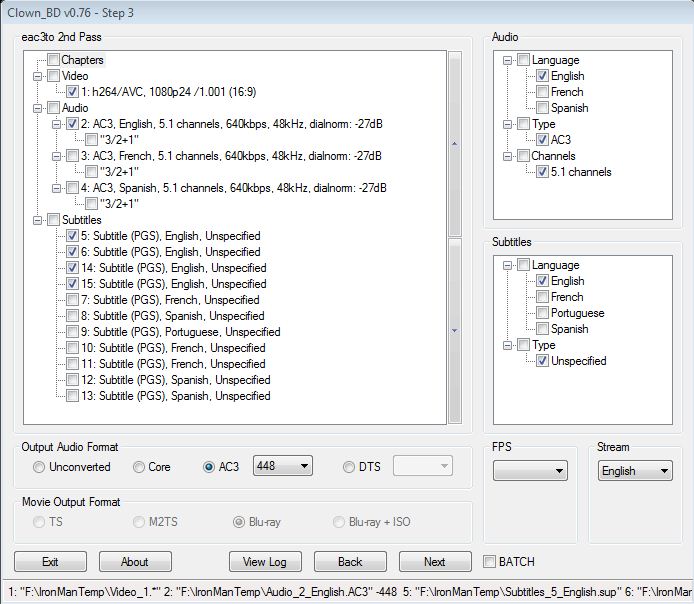This screenshot has width=694, height=604.
Task: Check audio track 4 AC3 Spanish checkbox
Action: (72, 188)
